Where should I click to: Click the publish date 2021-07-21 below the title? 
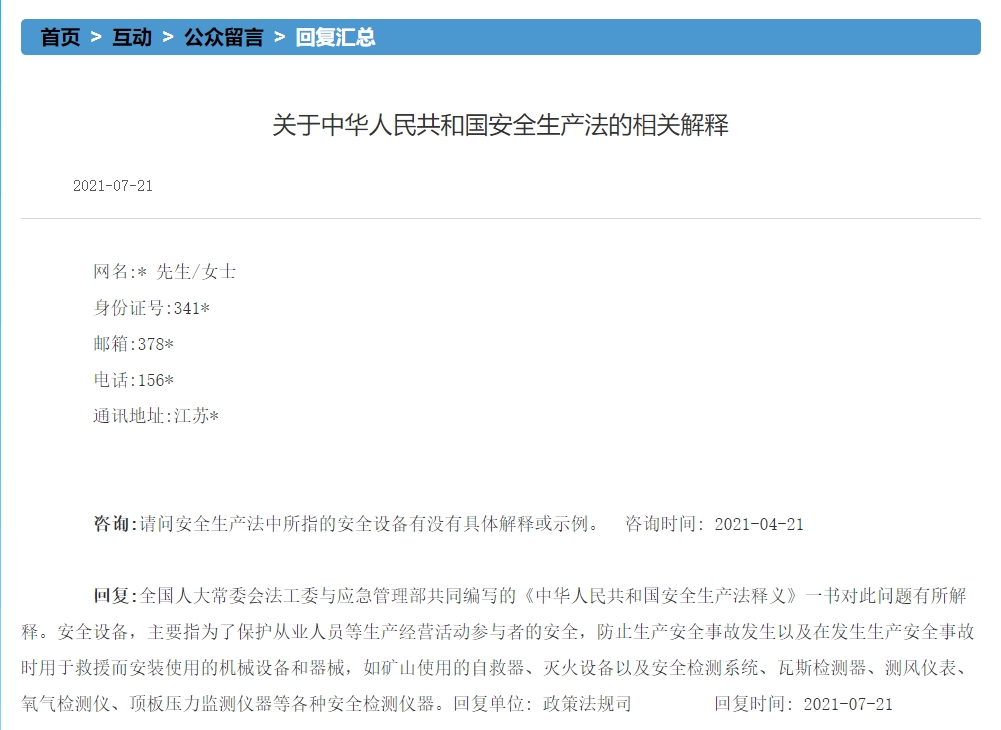pos(113,186)
